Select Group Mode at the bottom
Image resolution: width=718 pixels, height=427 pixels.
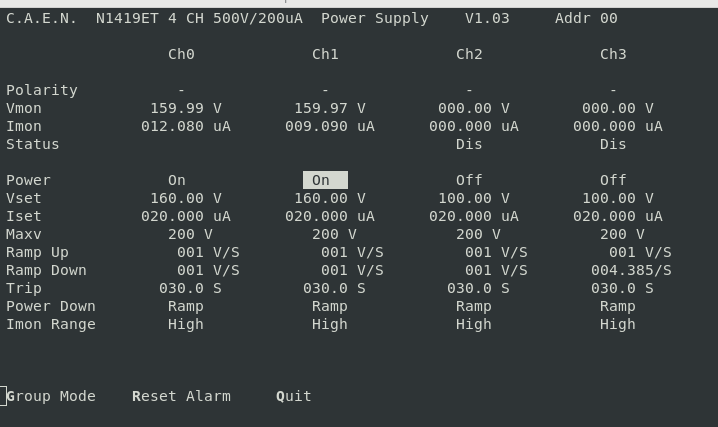(51, 396)
